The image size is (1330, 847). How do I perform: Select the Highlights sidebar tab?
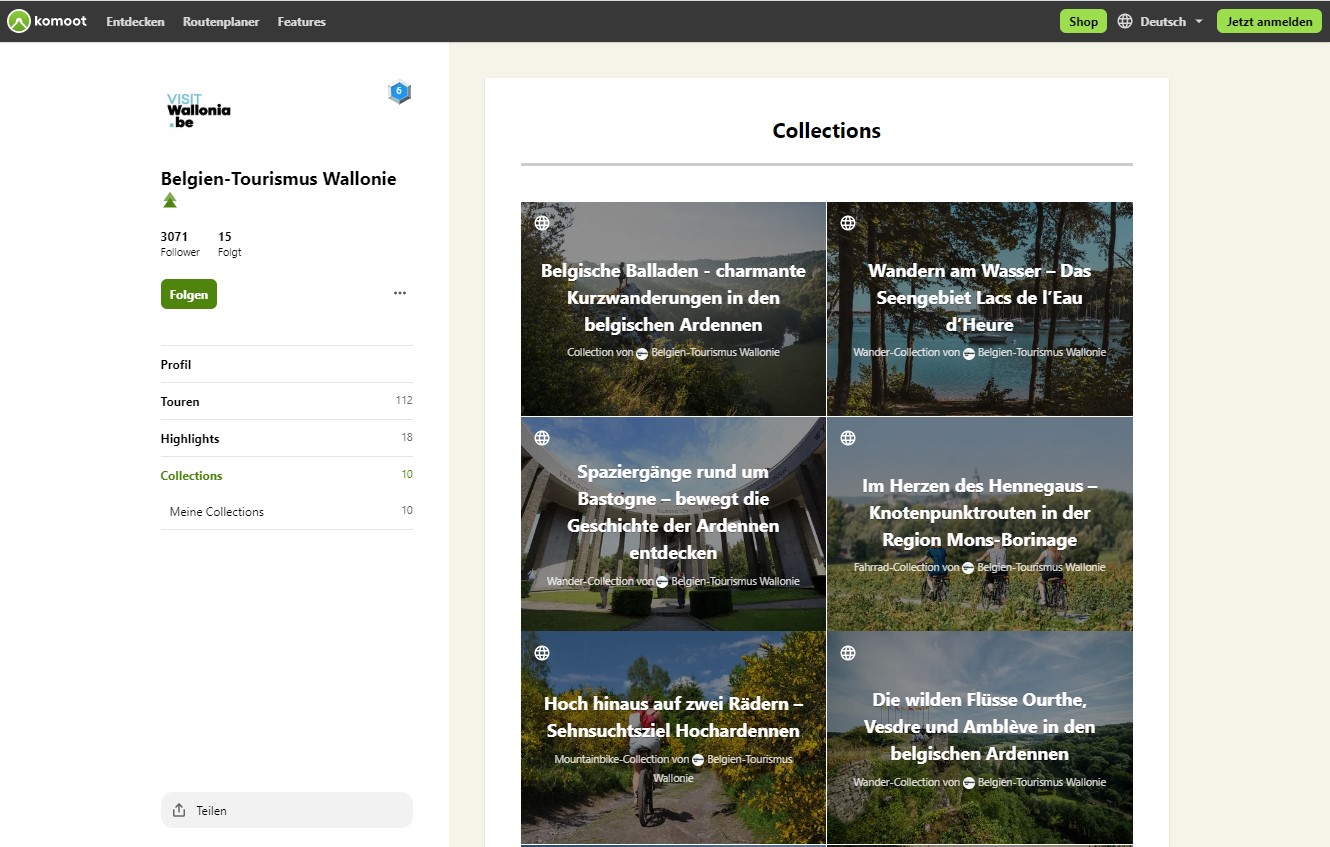coord(190,438)
